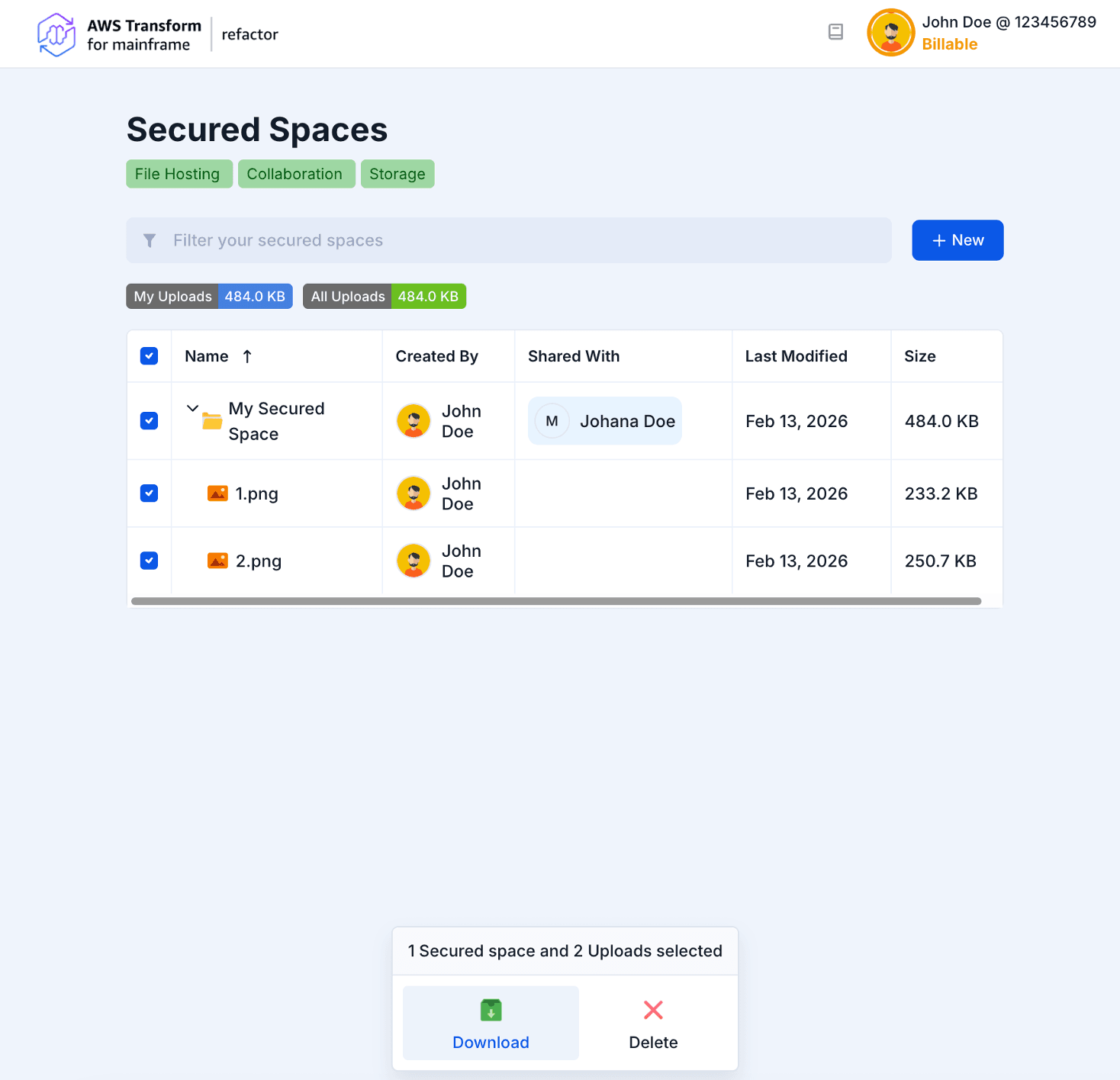Viewport: 1120px width, 1080px height.
Task: Select the File Hosting tag
Action: point(178,174)
